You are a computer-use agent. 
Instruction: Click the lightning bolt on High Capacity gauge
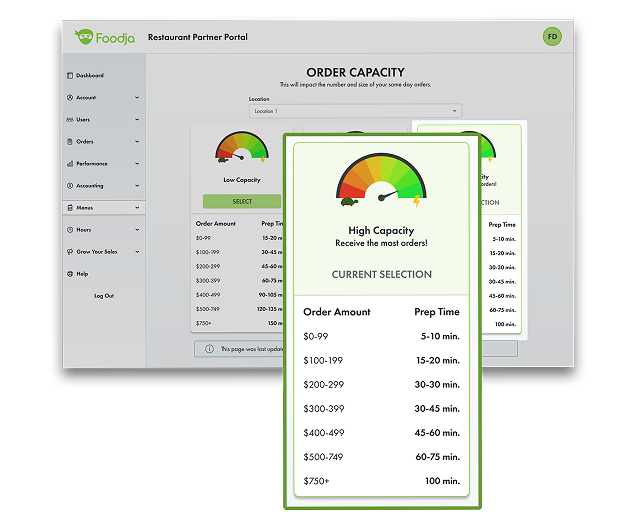coord(416,201)
